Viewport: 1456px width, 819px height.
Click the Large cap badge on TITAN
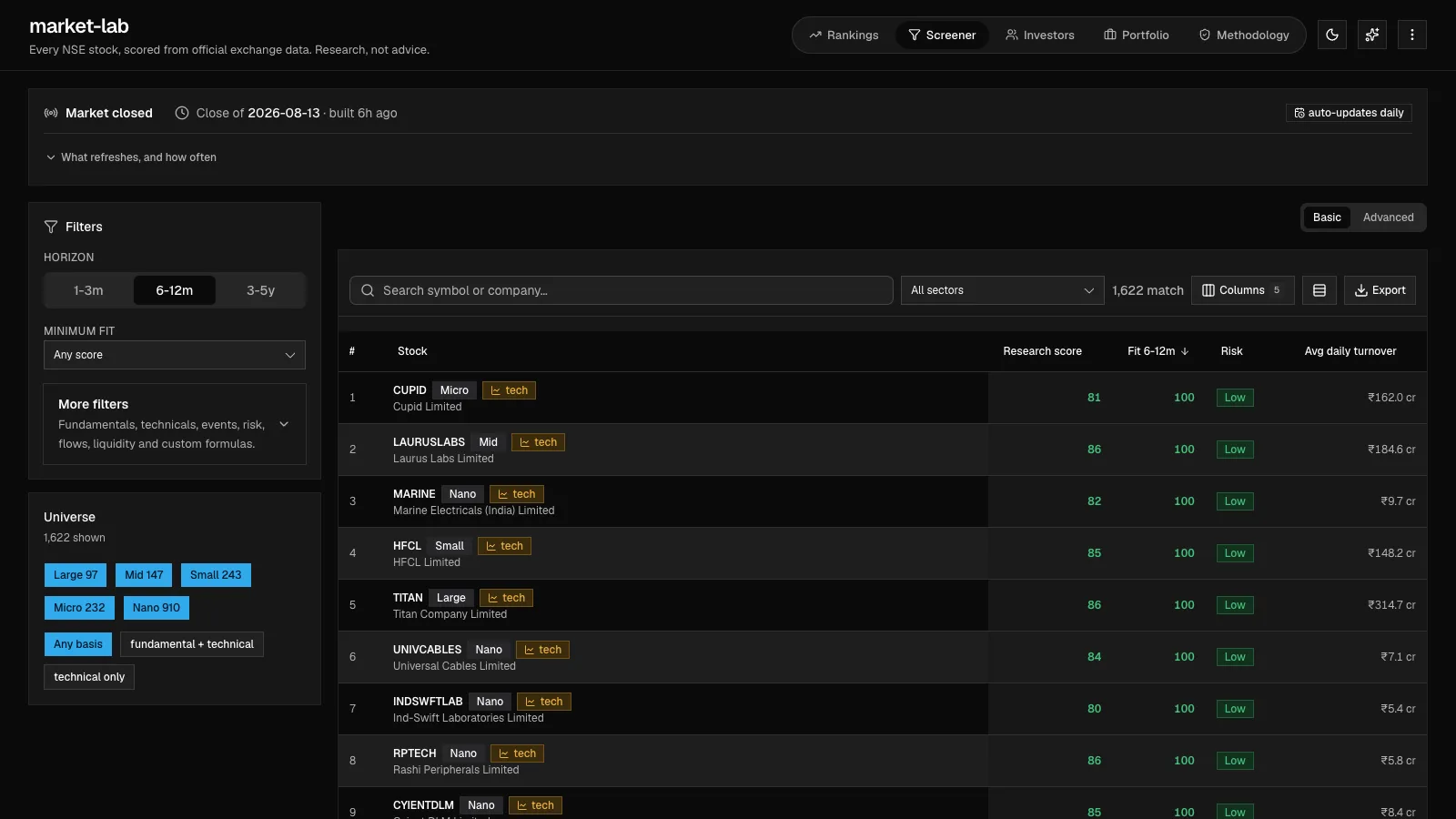click(x=451, y=598)
